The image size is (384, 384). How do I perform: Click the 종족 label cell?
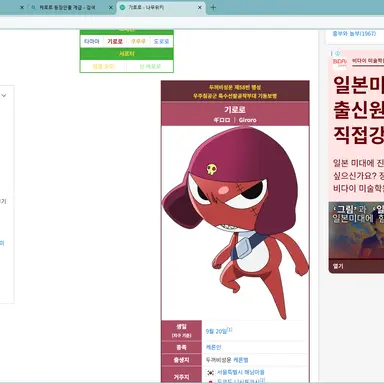[182, 347]
